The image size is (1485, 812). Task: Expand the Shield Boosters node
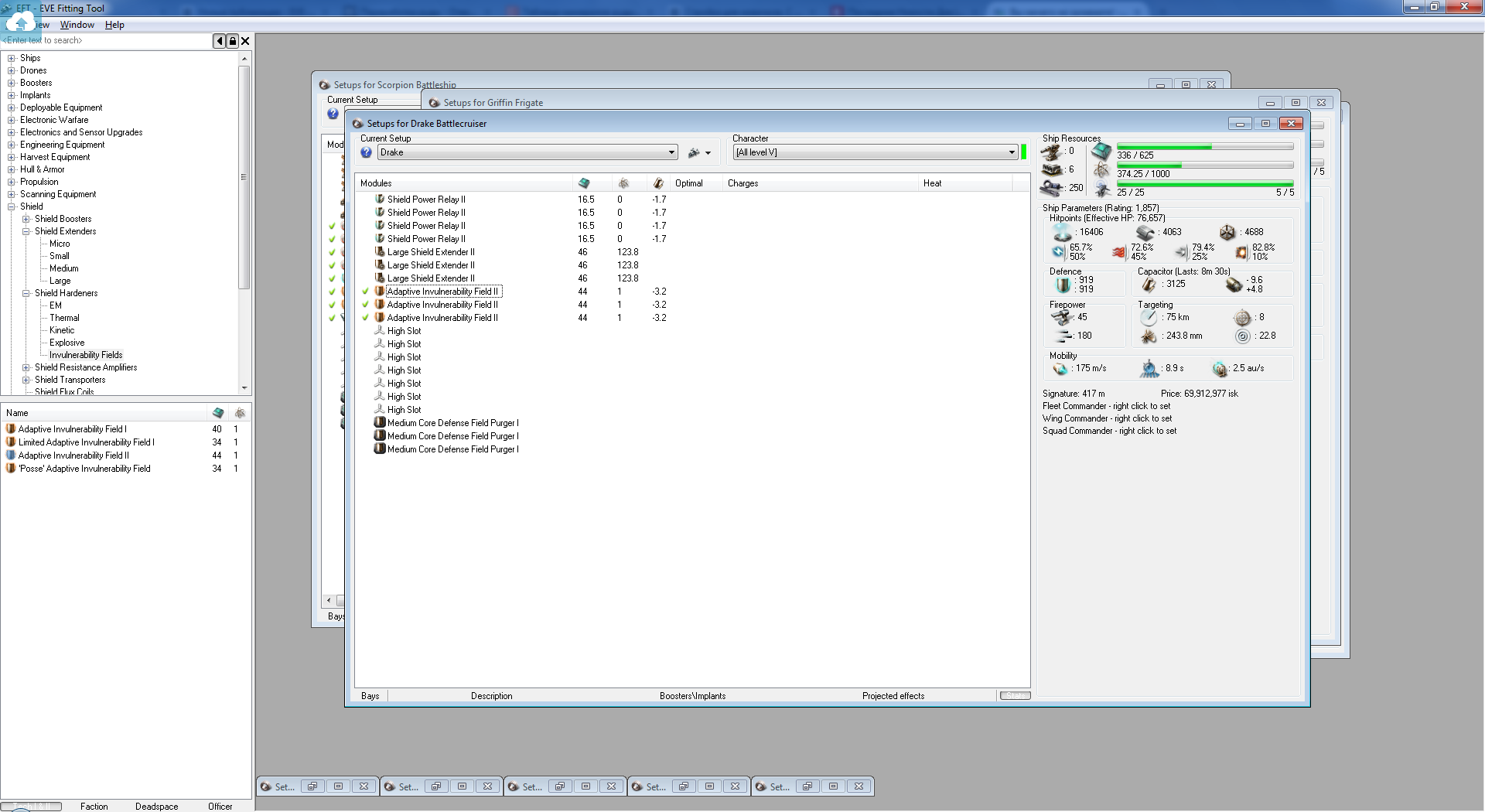tap(26, 219)
